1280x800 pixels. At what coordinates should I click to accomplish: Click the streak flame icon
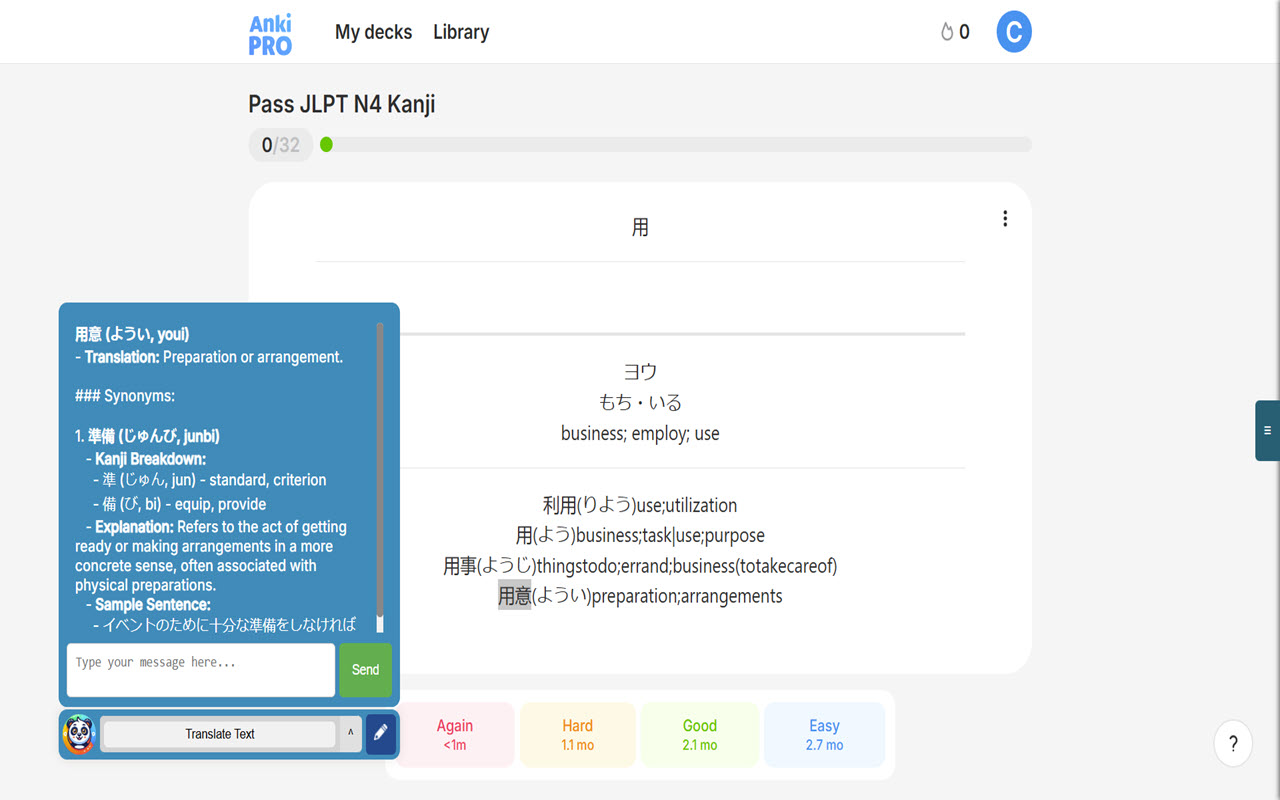[x=948, y=31]
